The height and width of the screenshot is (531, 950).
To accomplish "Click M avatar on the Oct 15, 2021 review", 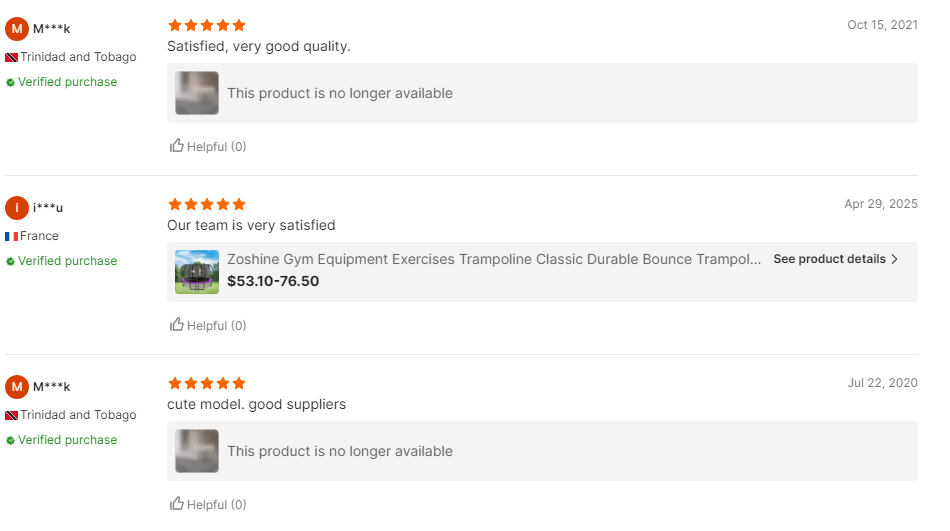I will pyautogui.click(x=17, y=29).
